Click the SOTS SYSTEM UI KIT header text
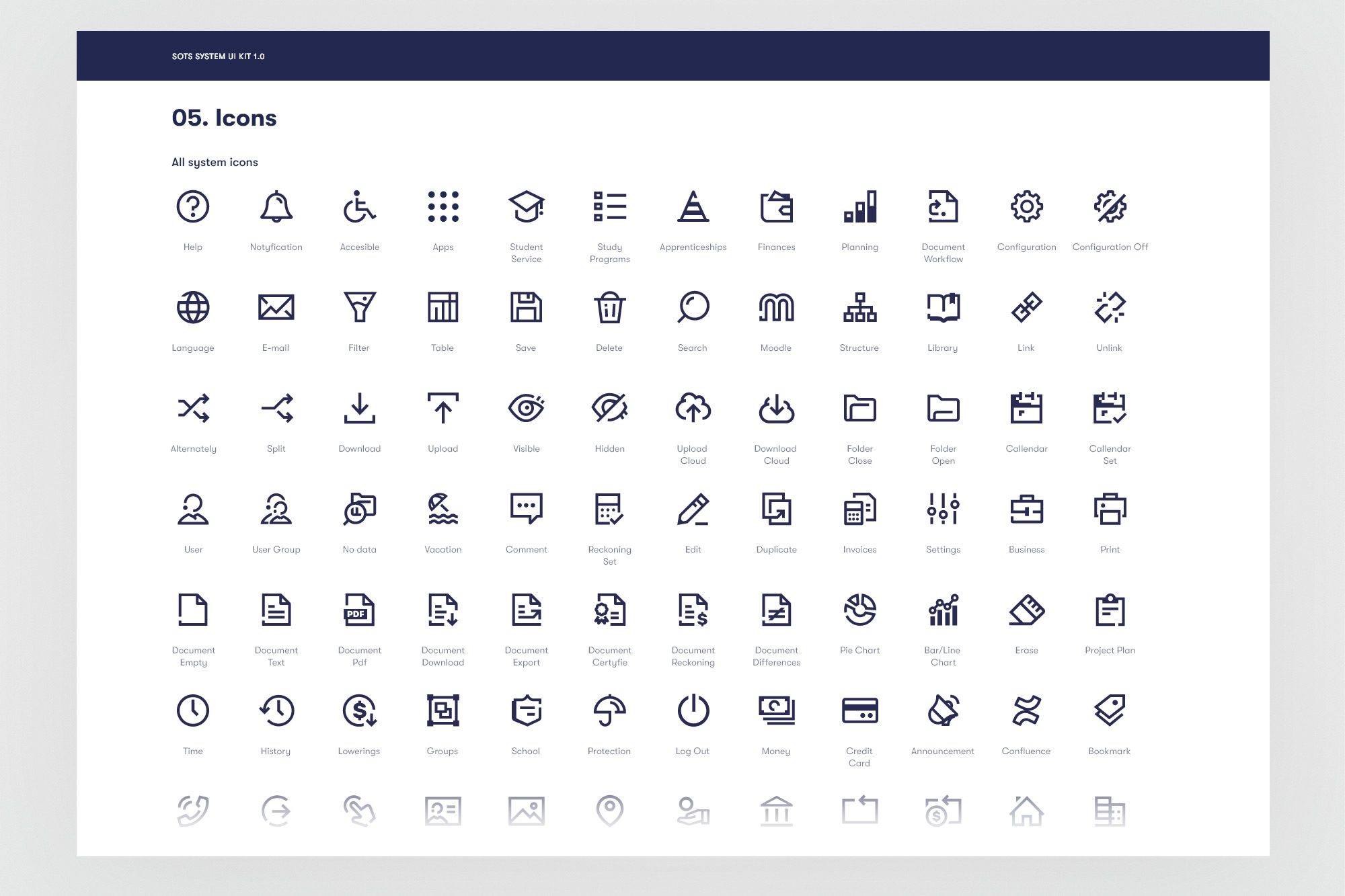Screen dimensions: 1345x896 (218, 56)
